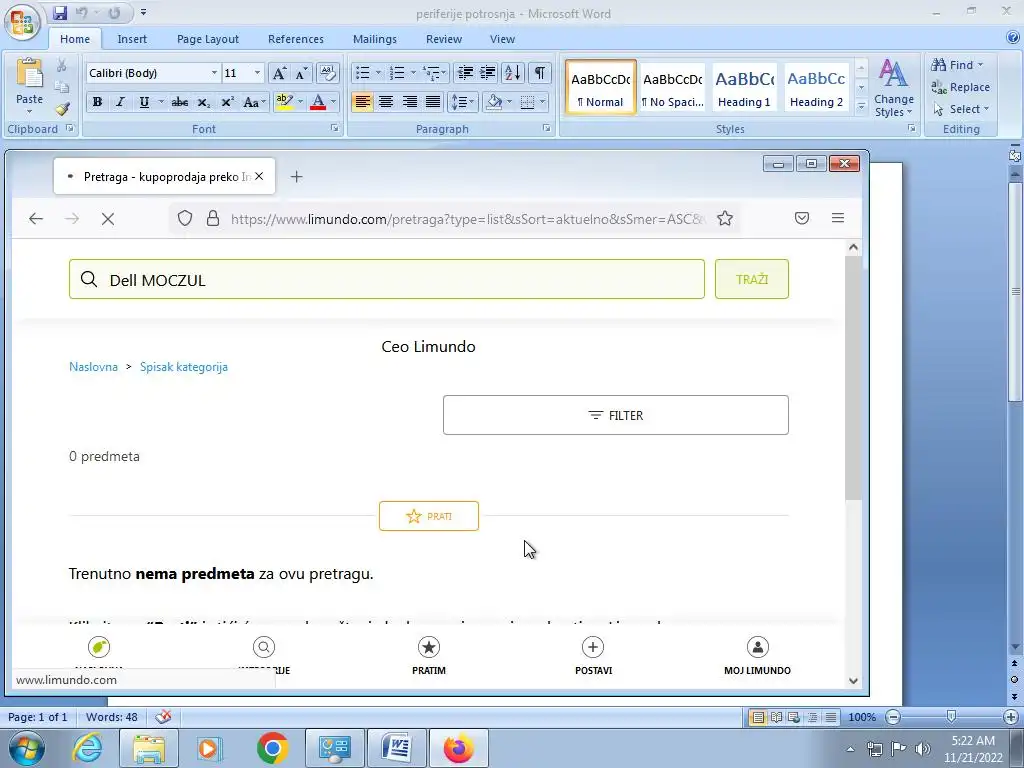
Task: Open the Calibri font name dropdown
Action: [214, 72]
